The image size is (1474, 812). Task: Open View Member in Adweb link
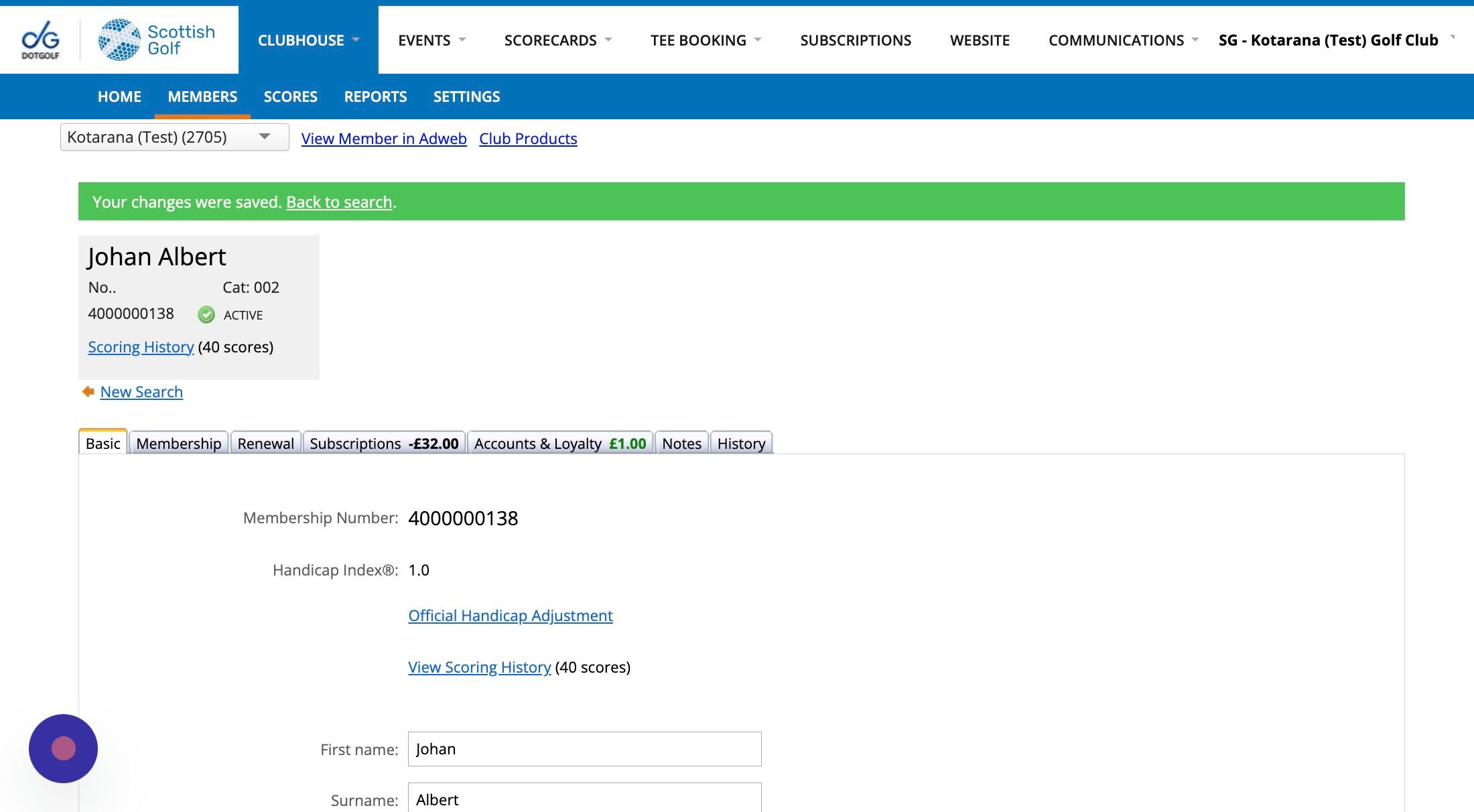coord(384,139)
